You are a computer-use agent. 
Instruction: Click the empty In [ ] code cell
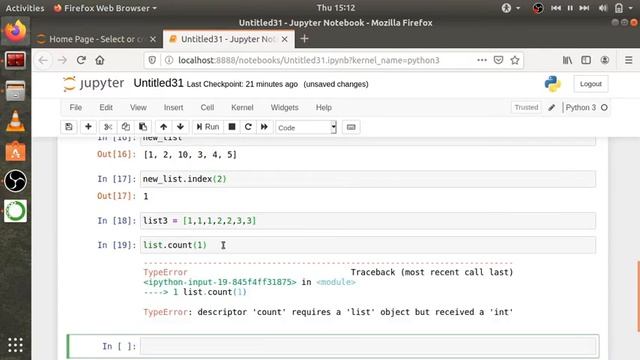368,346
